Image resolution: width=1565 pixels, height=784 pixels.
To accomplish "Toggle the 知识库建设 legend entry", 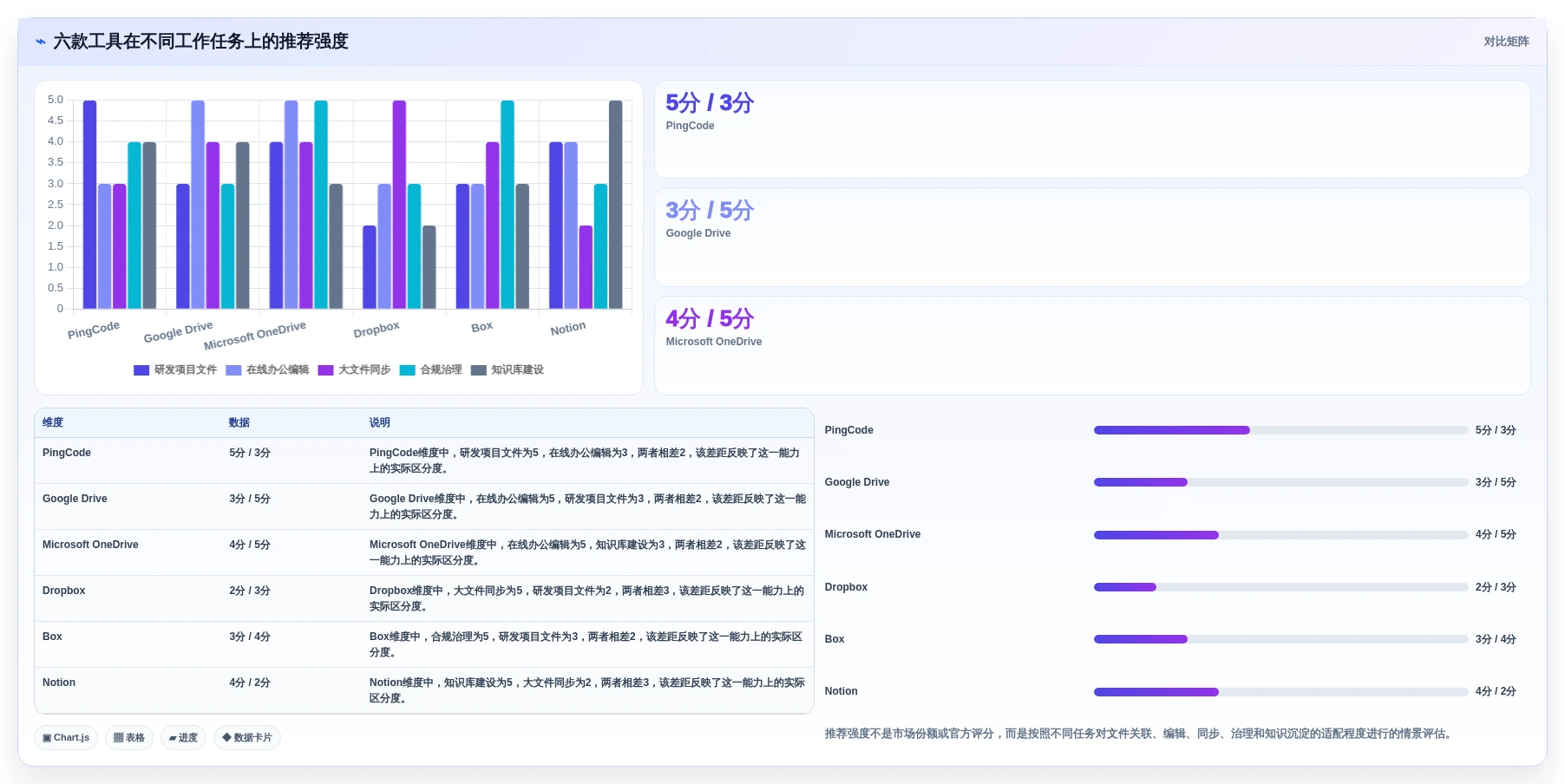I will [x=507, y=370].
